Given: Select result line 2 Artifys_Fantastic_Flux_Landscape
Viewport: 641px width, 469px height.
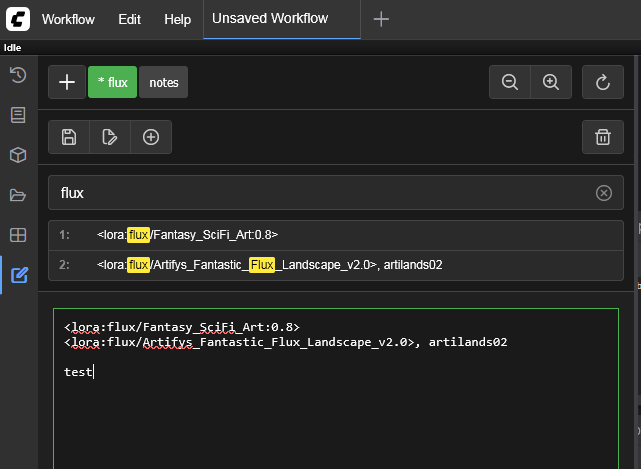Looking at the screenshot, I should tap(336, 265).
